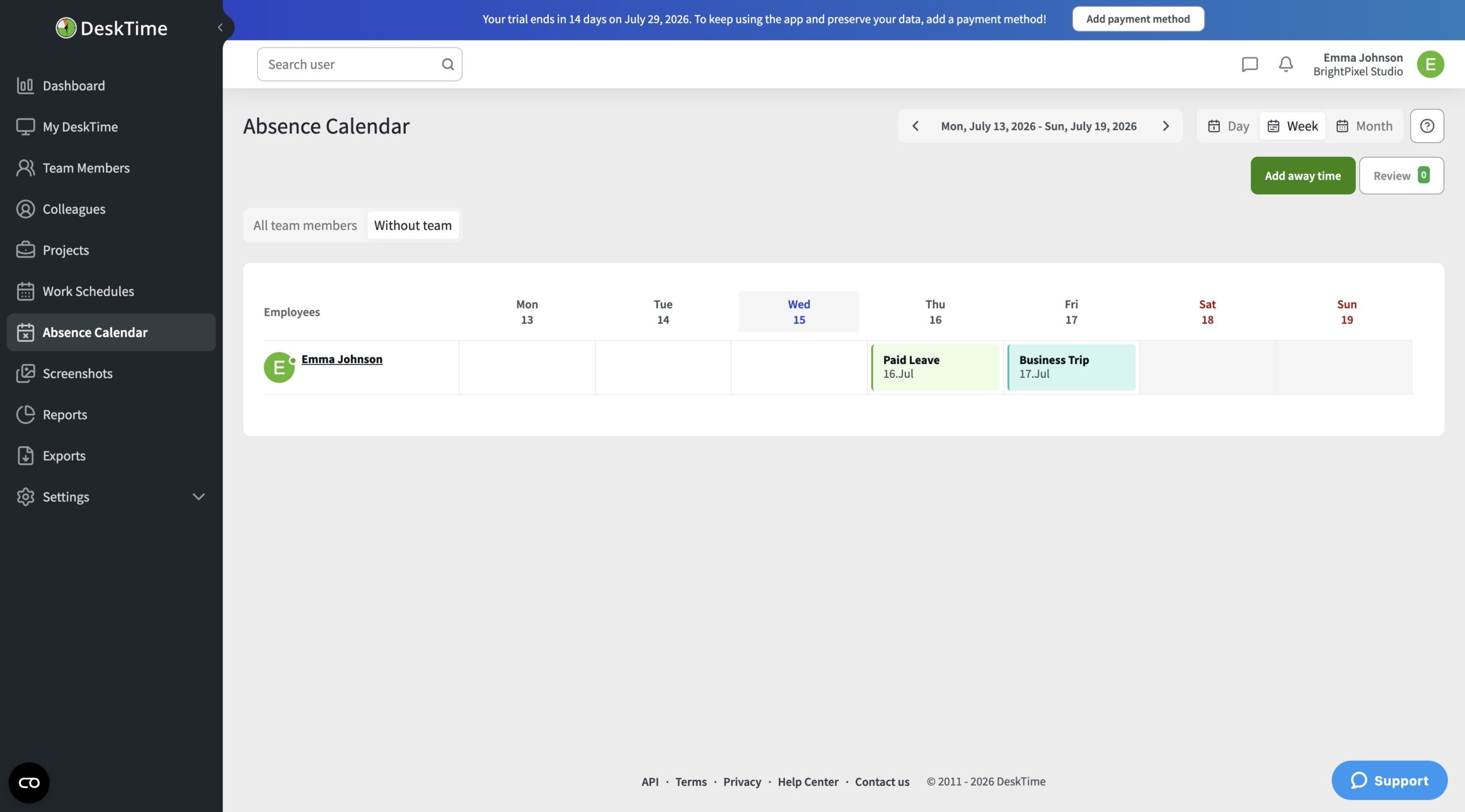Open the API footer link
1465x812 pixels.
(x=650, y=782)
